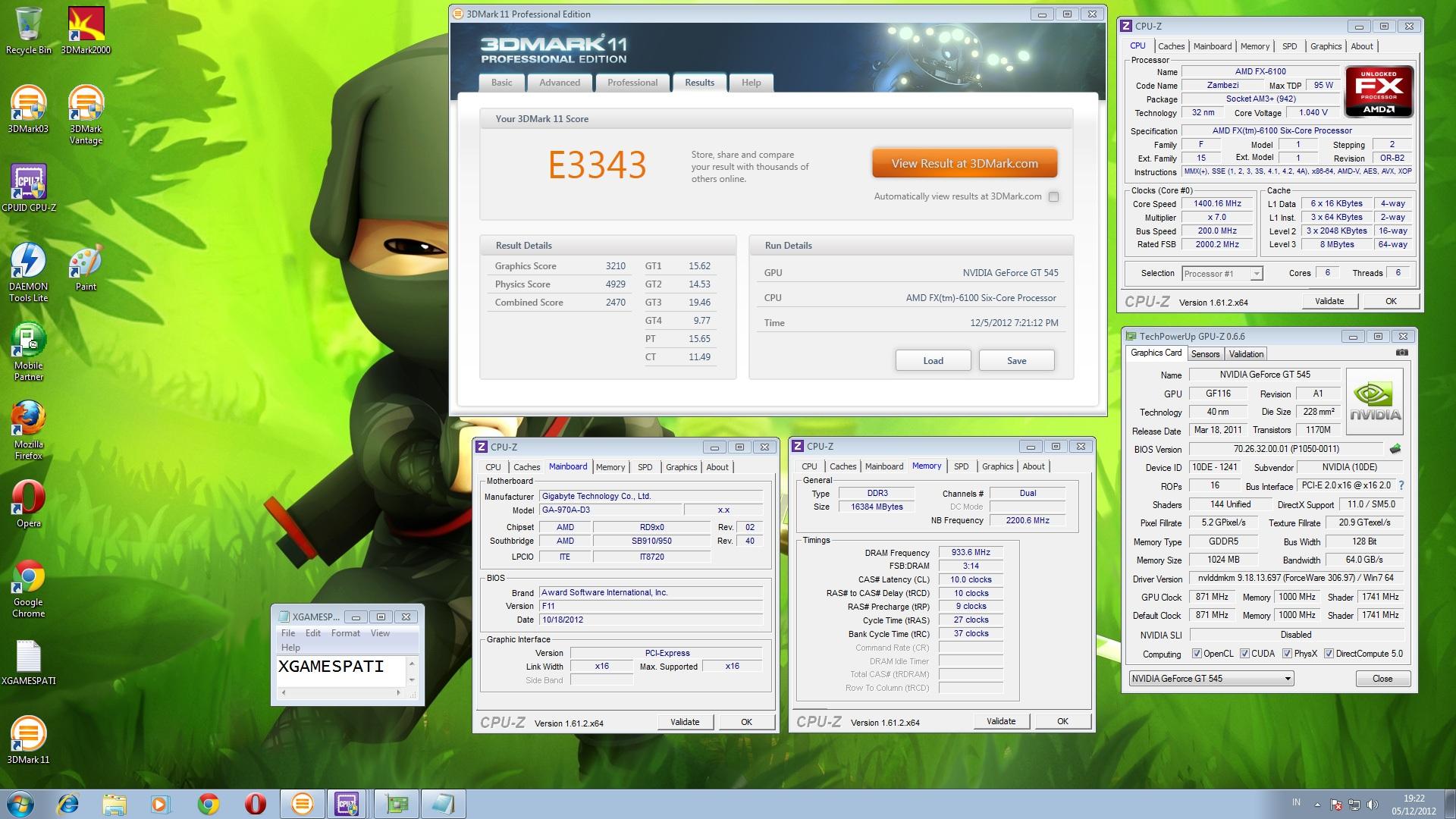
Task: Toggle the PhysX checkbox in GPU-Z
Action: click(1287, 654)
